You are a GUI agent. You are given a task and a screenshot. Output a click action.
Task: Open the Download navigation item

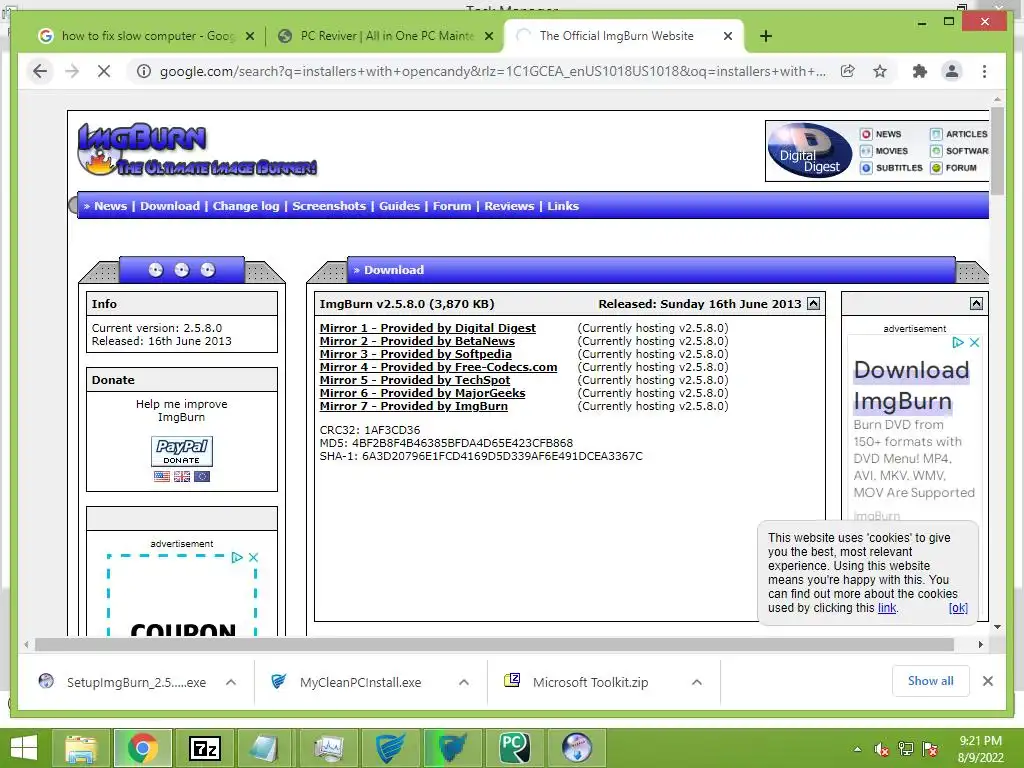point(170,206)
